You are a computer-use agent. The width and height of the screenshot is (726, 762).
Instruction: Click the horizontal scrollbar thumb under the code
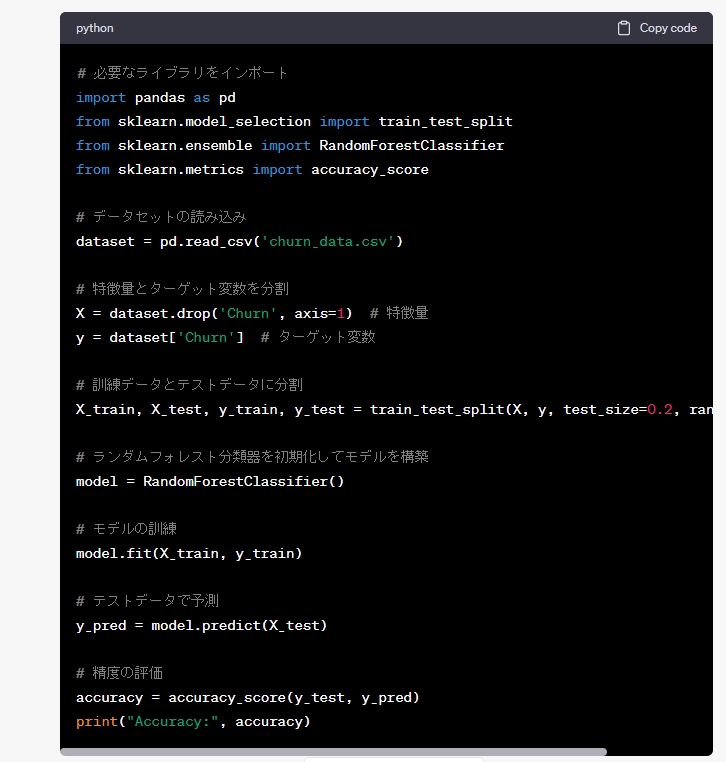333,751
